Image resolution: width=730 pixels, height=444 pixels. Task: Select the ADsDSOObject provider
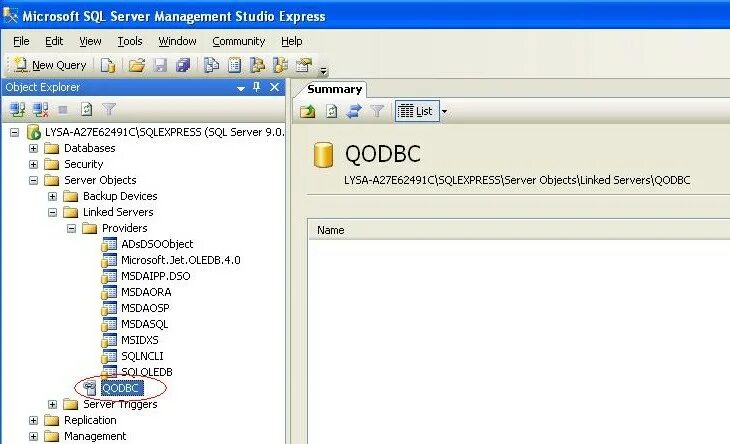click(x=157, y=244)
